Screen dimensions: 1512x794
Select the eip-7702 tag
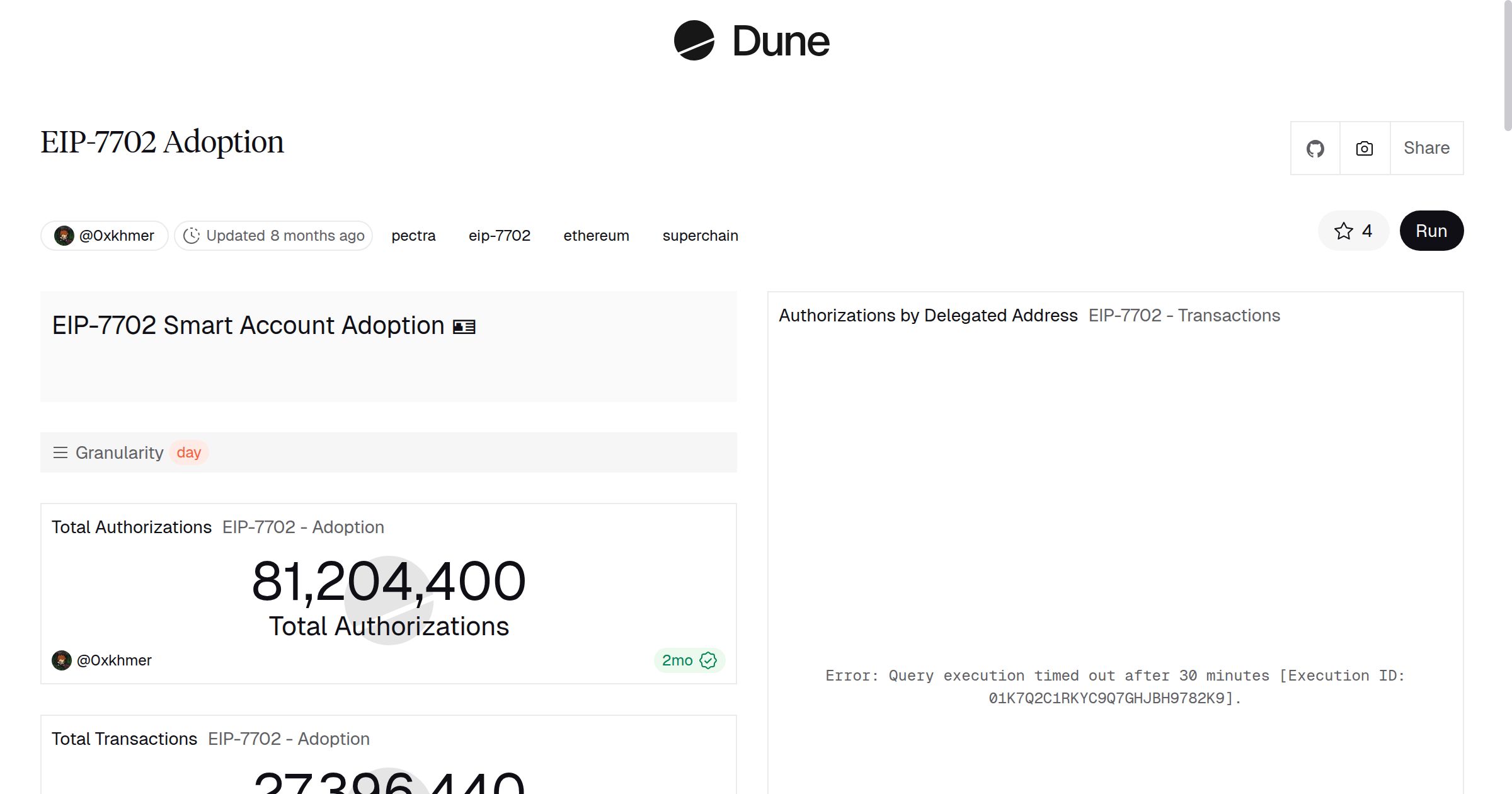pos(499,236)
